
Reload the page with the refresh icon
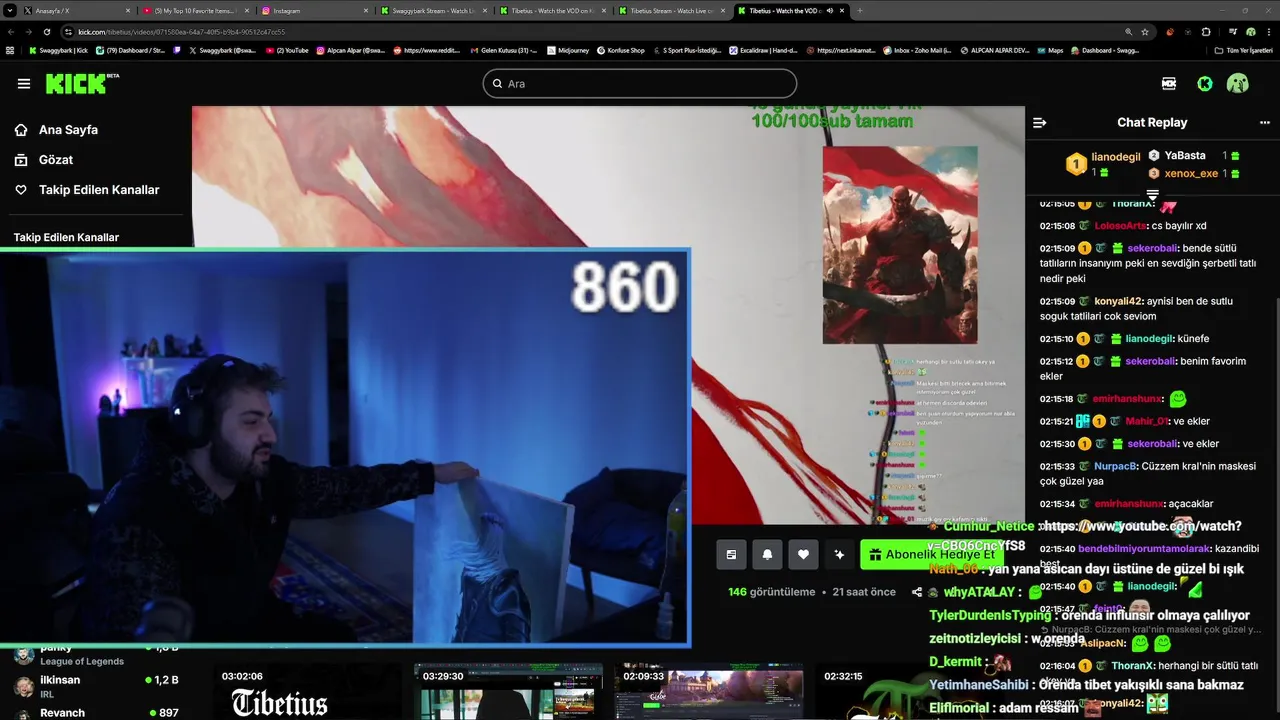coord(46,32)
